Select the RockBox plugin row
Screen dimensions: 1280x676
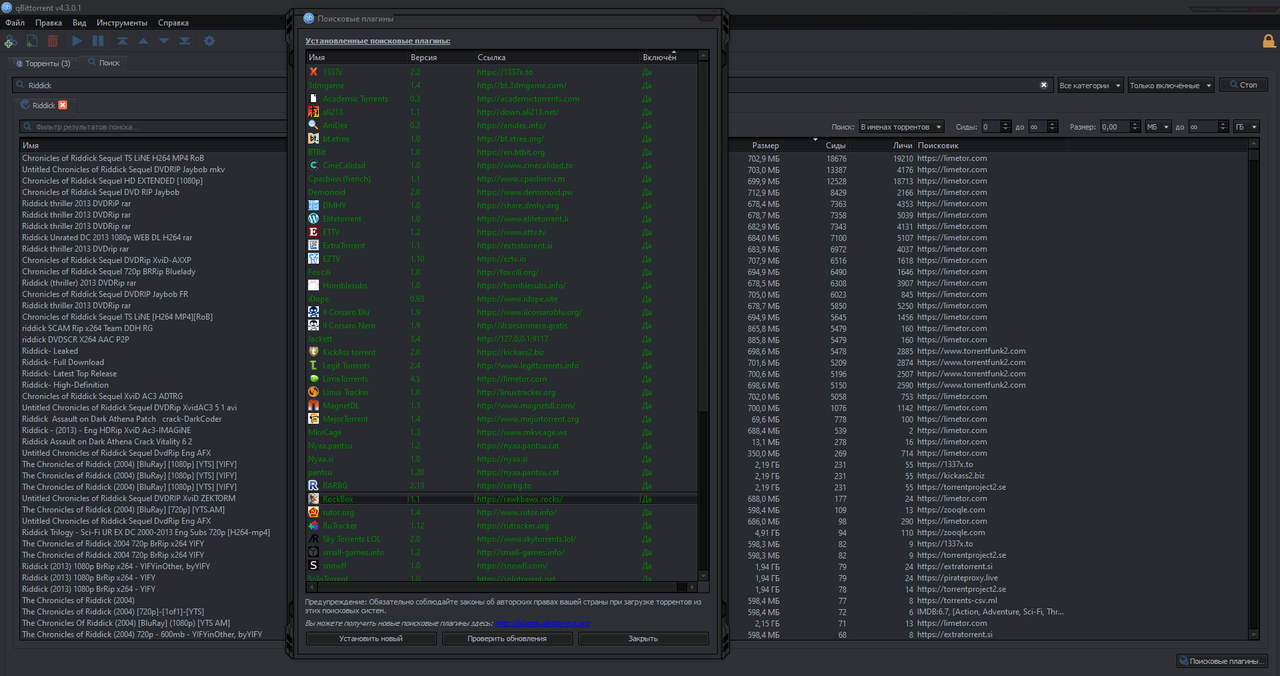point(502,498)
